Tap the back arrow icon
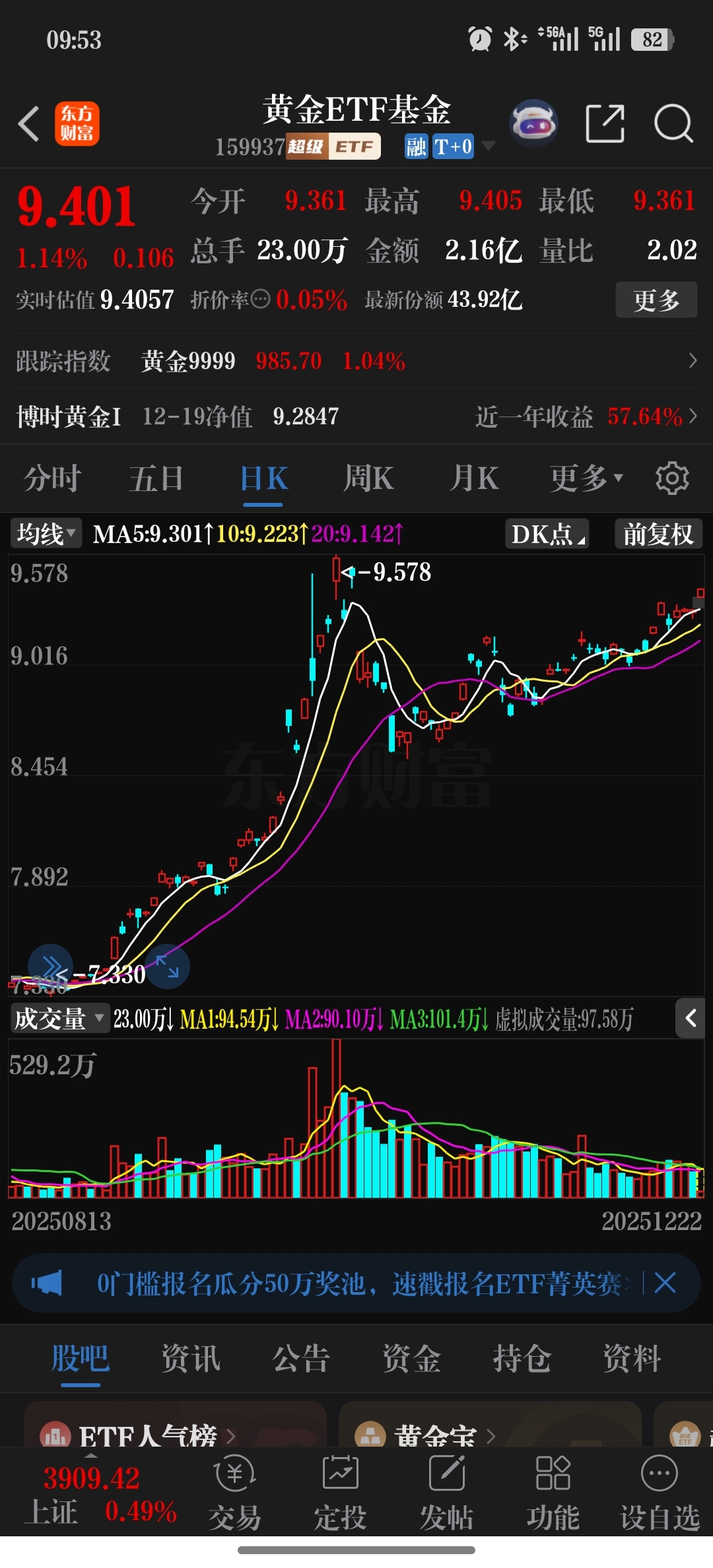This screenshot has width=713, height=1568. click(28, 123)
